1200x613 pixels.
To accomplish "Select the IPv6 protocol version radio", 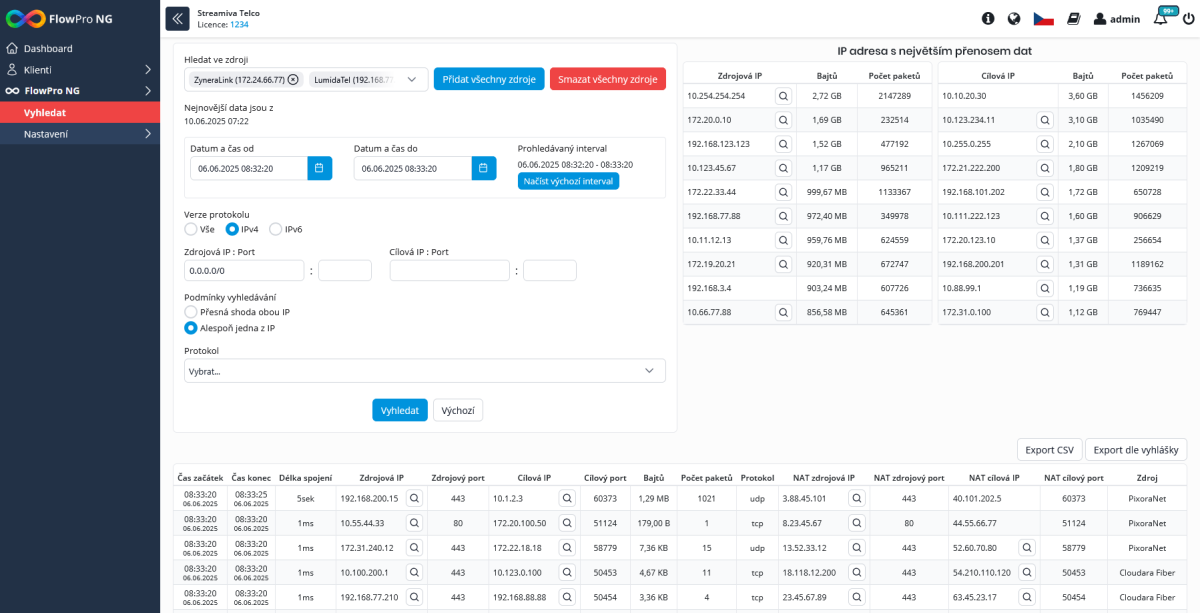I will coord(275,229).
